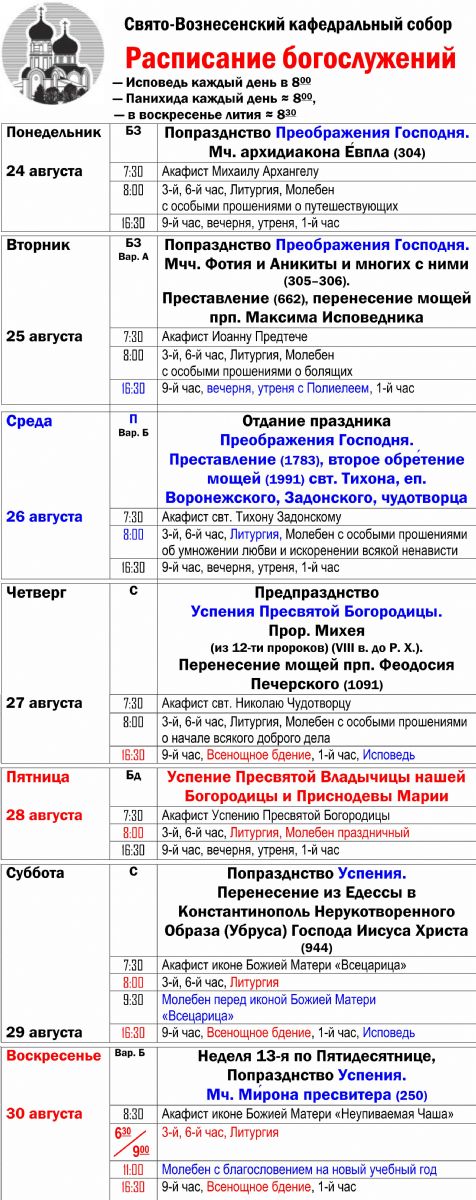Click the blue 'Литургия' link on Wednesday
Viewport: 476px width, 1200px height.
tap(250, 534)
